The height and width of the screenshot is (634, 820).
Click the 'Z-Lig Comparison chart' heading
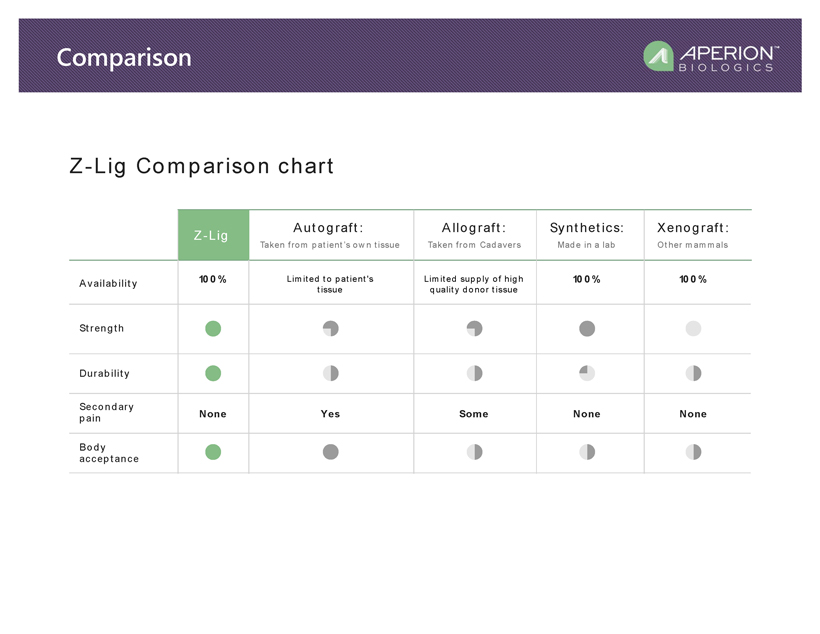(201, 166)
